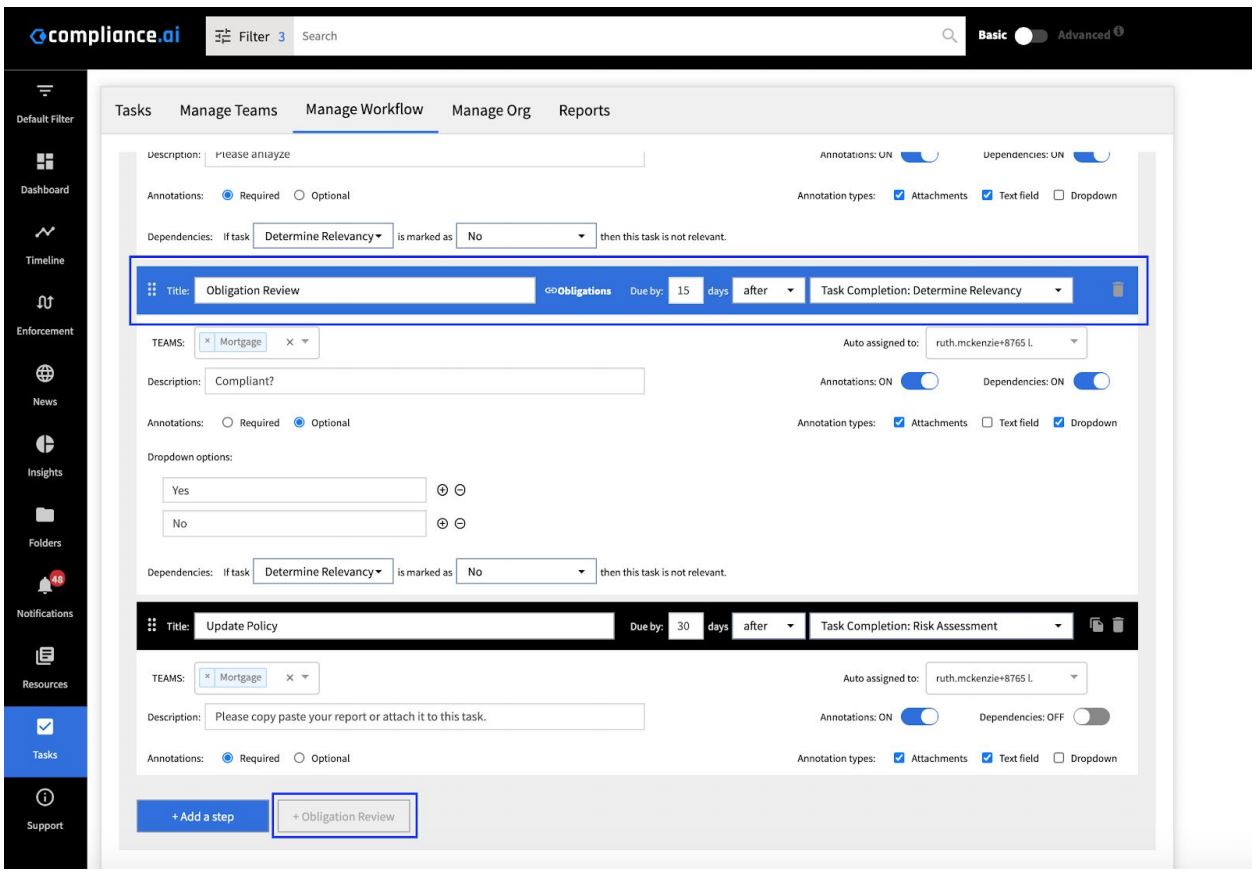The height and width of the screenshot is (877, 1256).
Task: Add option after the No dropdown option
Action: pos(444,523)
